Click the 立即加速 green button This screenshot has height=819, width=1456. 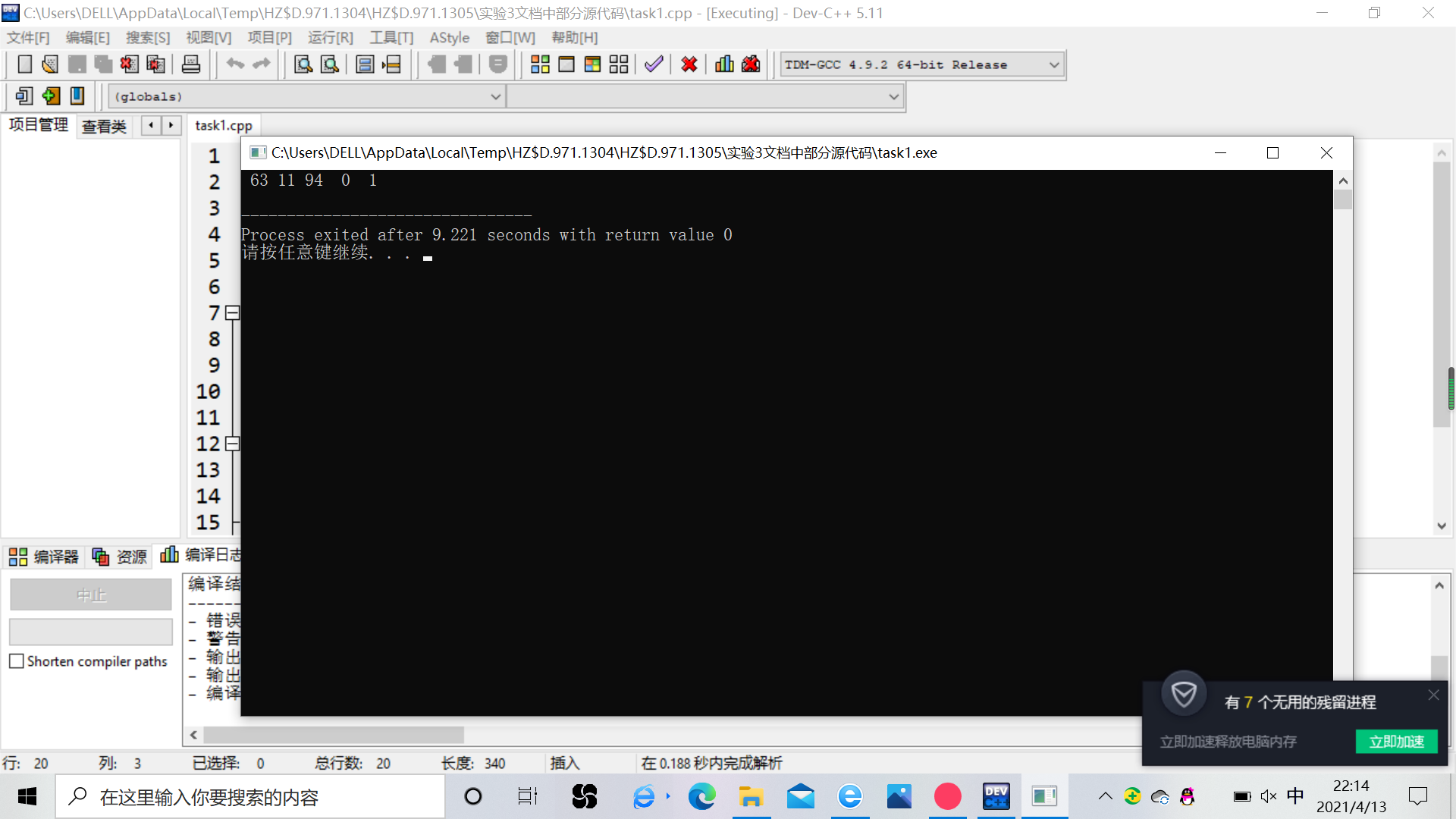coord(1396,742)
